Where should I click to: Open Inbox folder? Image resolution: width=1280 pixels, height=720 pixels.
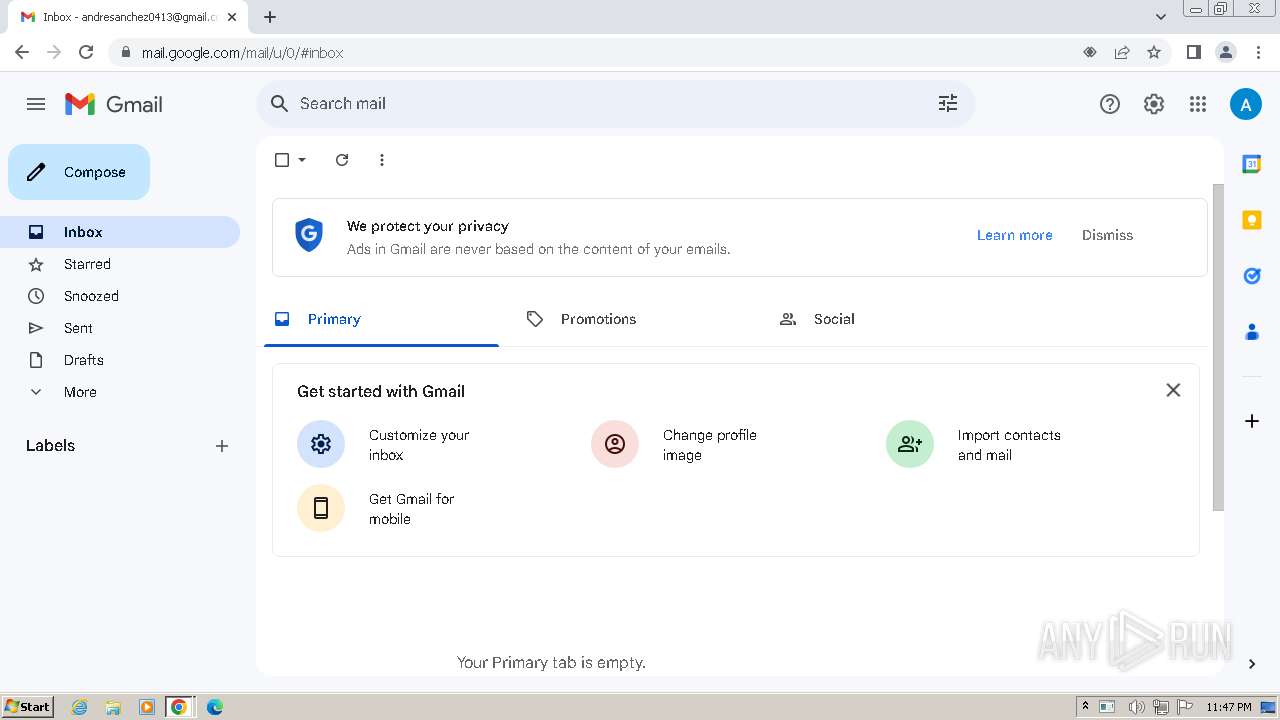(x=120, y=232)
